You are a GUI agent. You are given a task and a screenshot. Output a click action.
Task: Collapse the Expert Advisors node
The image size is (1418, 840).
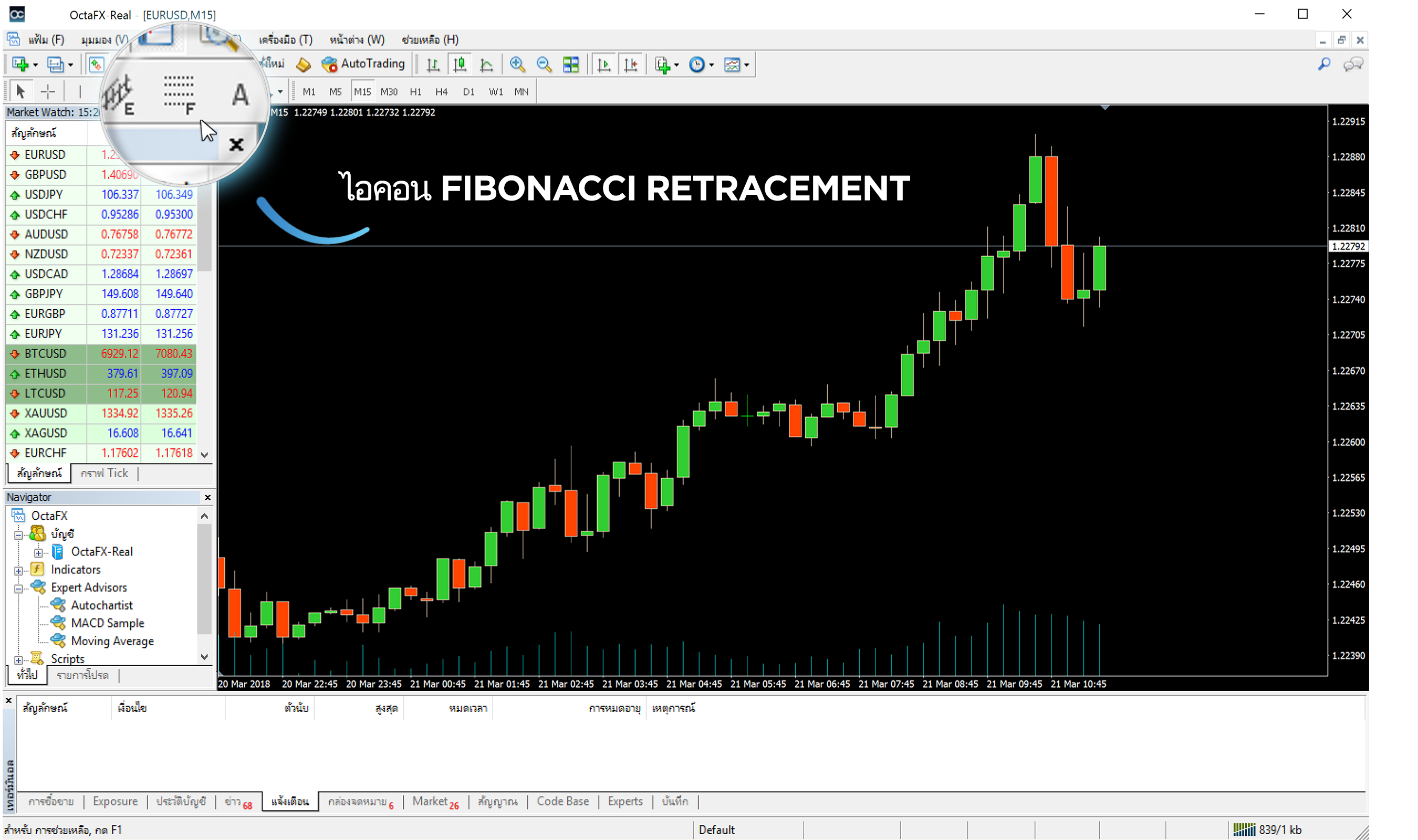tap(18, 589)
